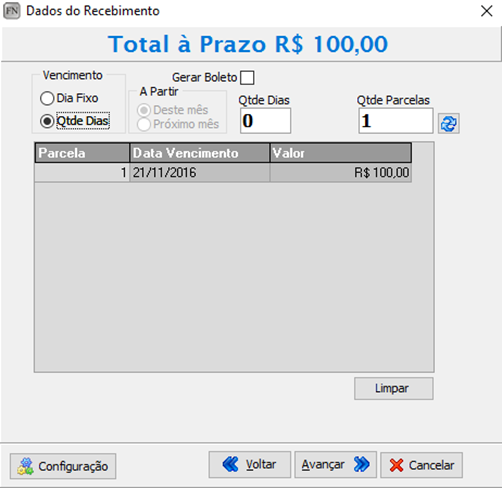Screen dimensions: 502x488
Task: Choose the Próximo mês radio option
Action: [x=144, y=124]
